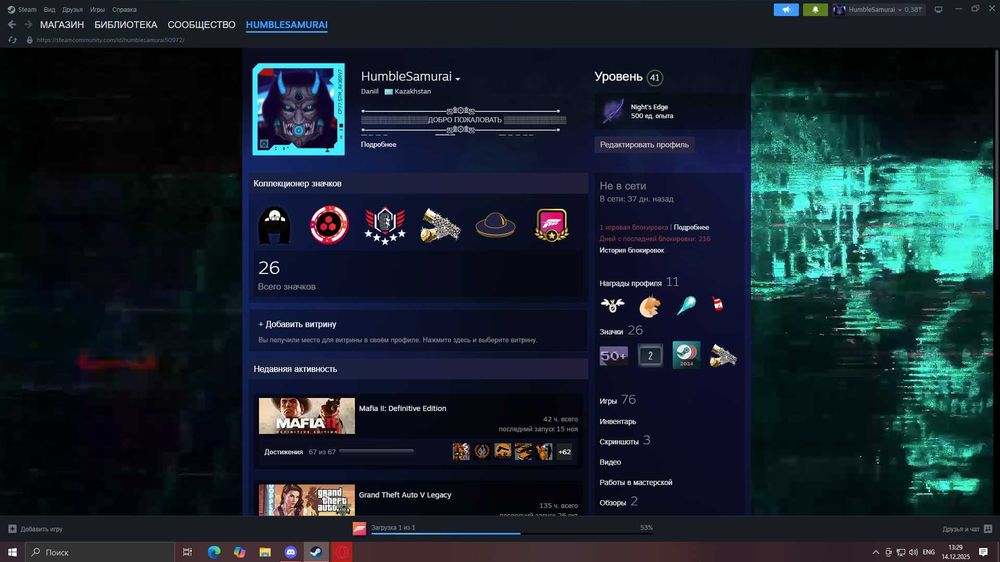The width and height of the screenshot is (1000, 562).
Task: Open the bullet badge in sidebar
Action: point(723,356)
